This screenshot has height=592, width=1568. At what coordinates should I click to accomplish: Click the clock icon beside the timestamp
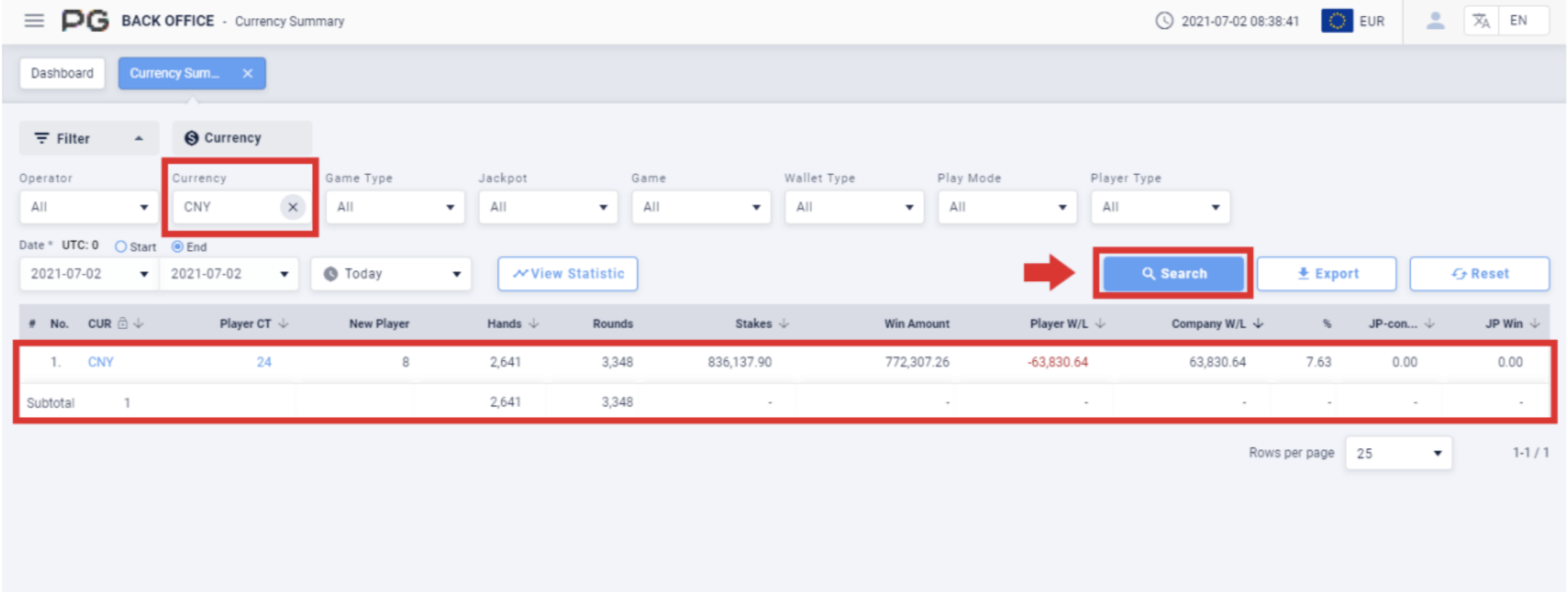pyautogui.click(x=1164, y=21)
